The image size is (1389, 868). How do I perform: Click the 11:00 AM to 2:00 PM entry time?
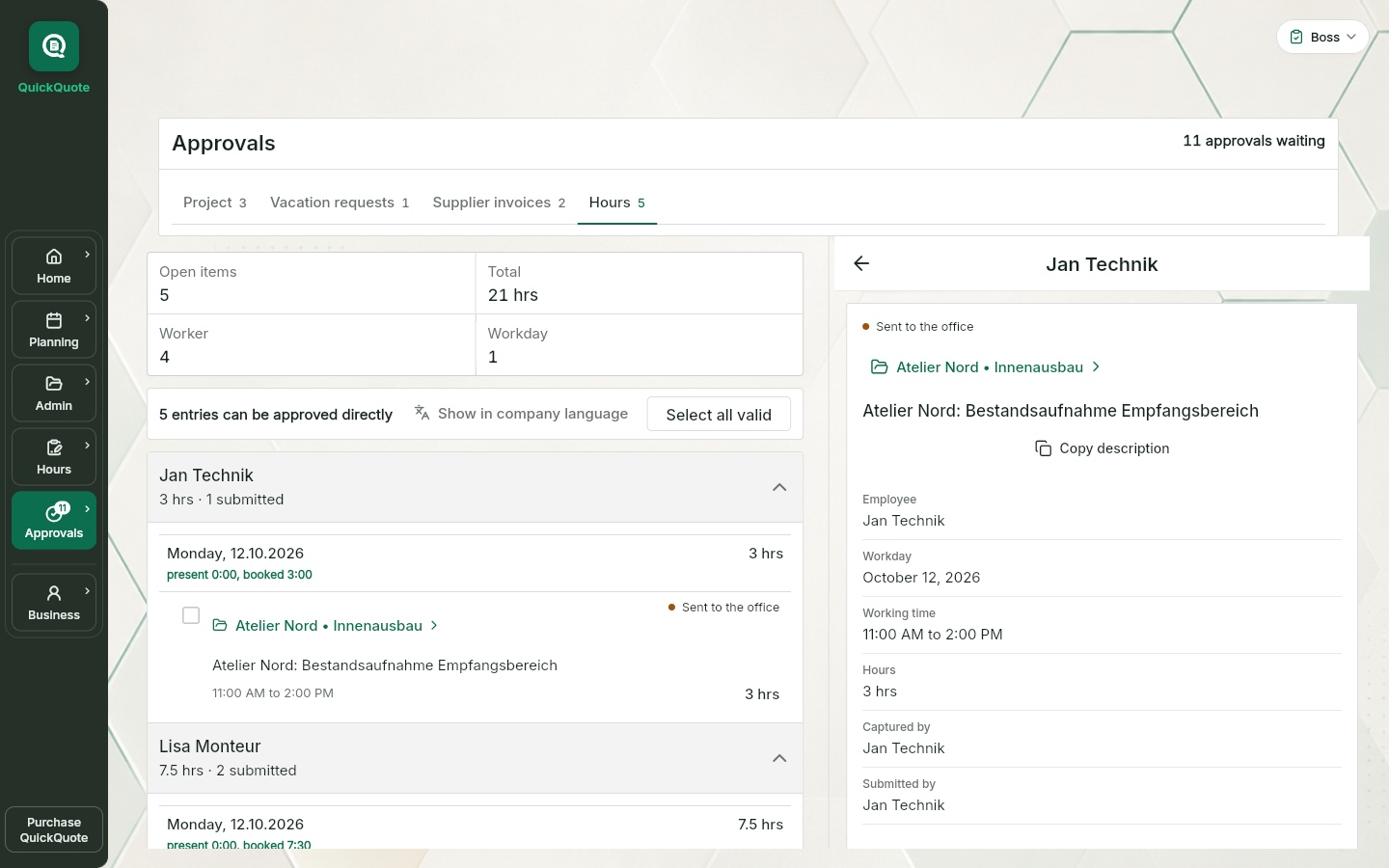coord(273,693)
